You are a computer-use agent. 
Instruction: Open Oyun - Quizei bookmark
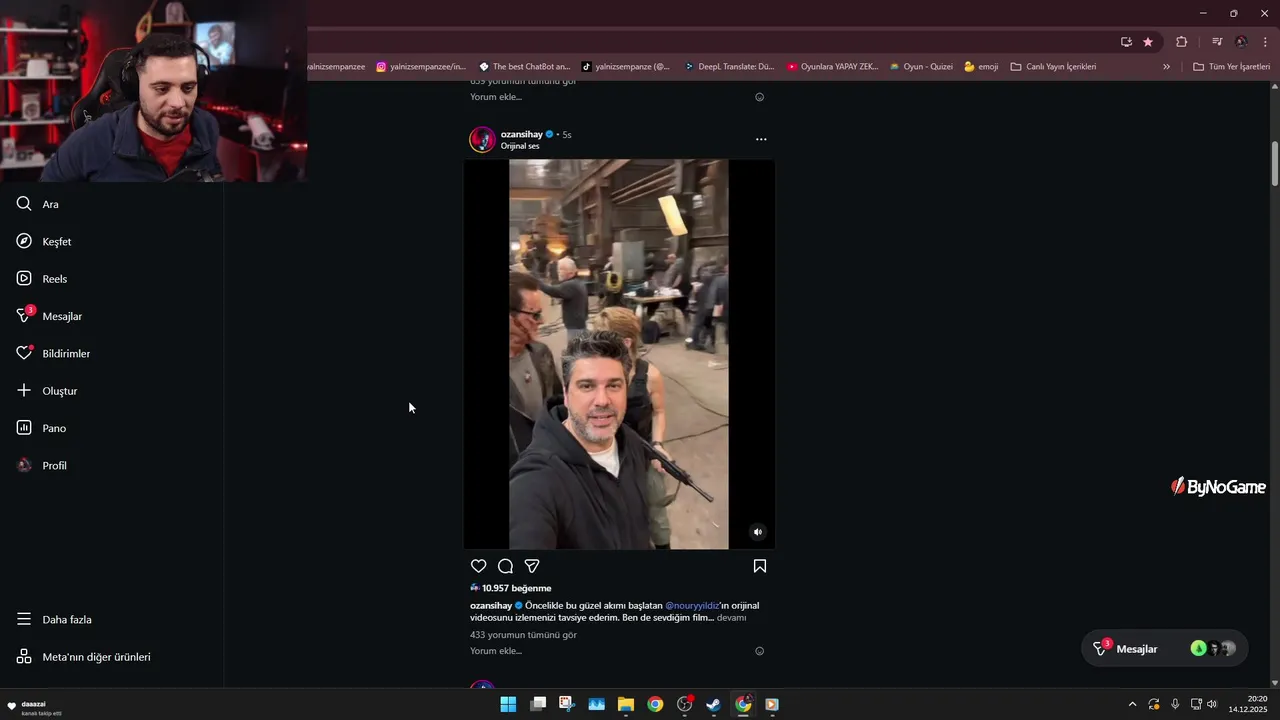click(x=921, y=67)
